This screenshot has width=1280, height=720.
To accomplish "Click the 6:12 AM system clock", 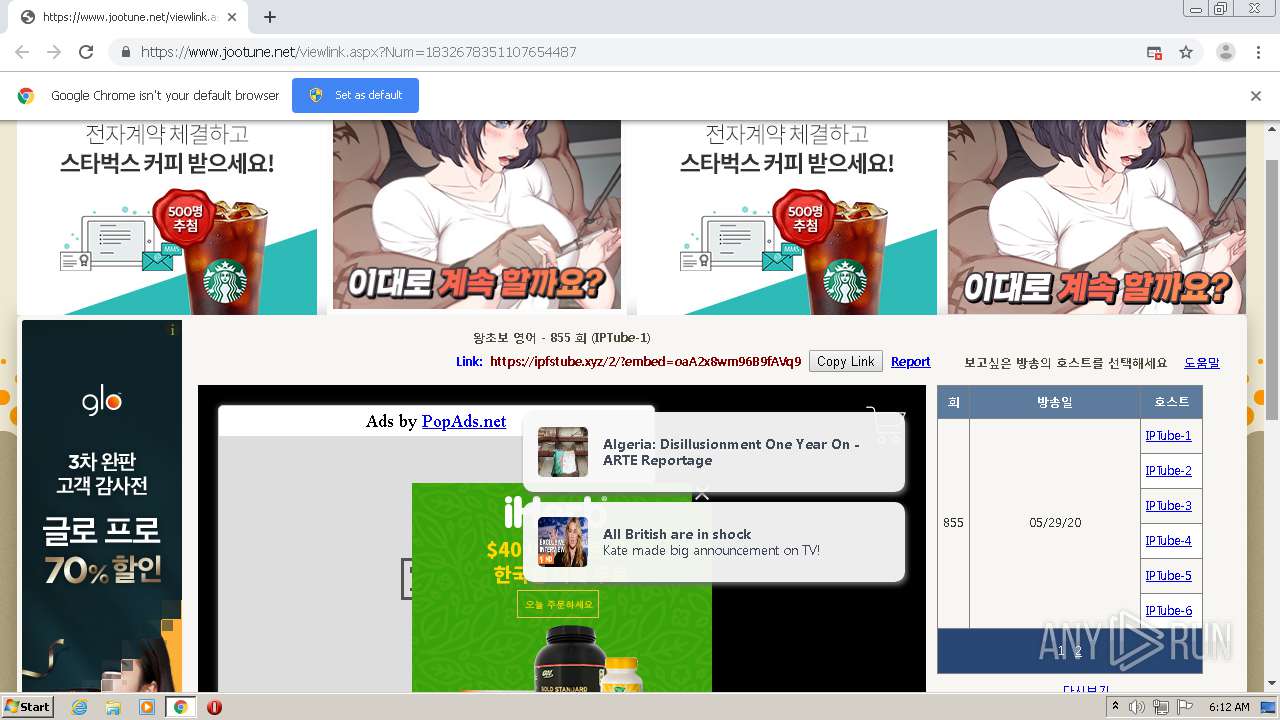I will click(x=1229, y=707).
